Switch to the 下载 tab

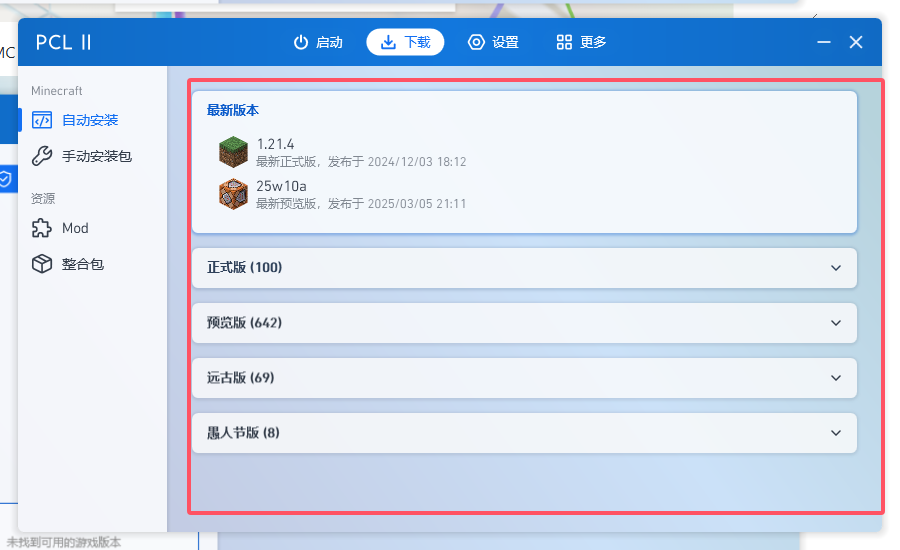(x=405, y=42)
